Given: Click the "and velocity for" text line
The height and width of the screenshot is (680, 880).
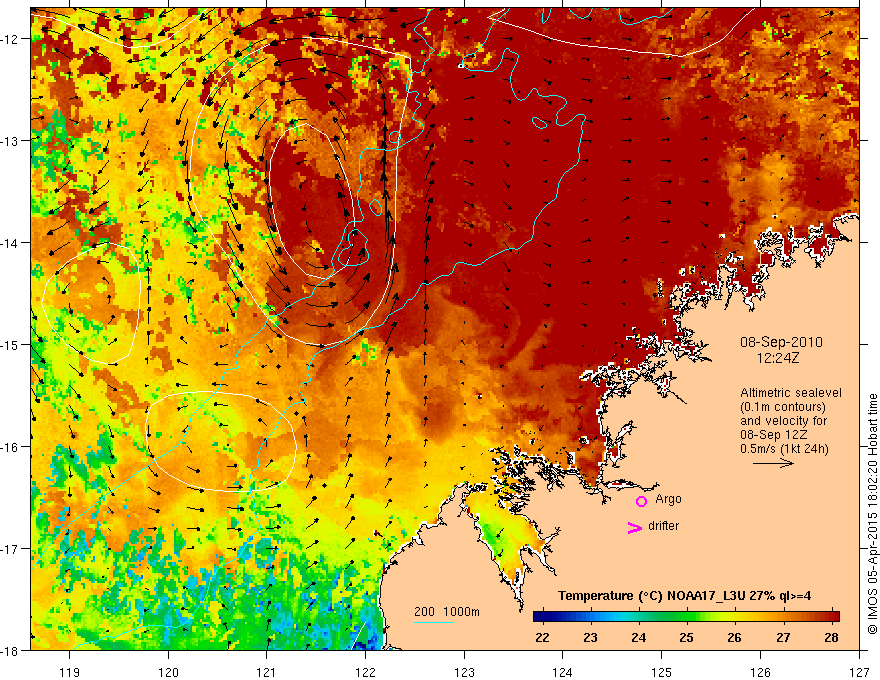Looking at the screenshot, I should (x=783, y=421).
